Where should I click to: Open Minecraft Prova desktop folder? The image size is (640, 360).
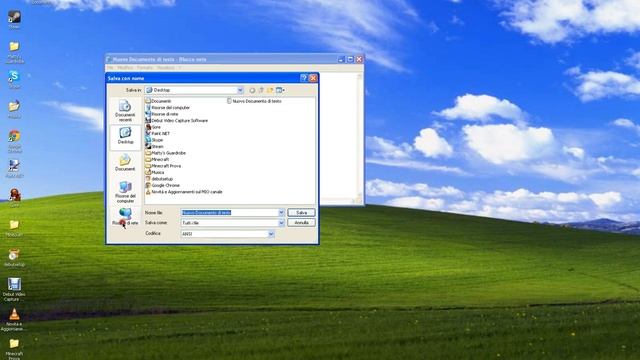pyautogui.click(x=14, y=349)
